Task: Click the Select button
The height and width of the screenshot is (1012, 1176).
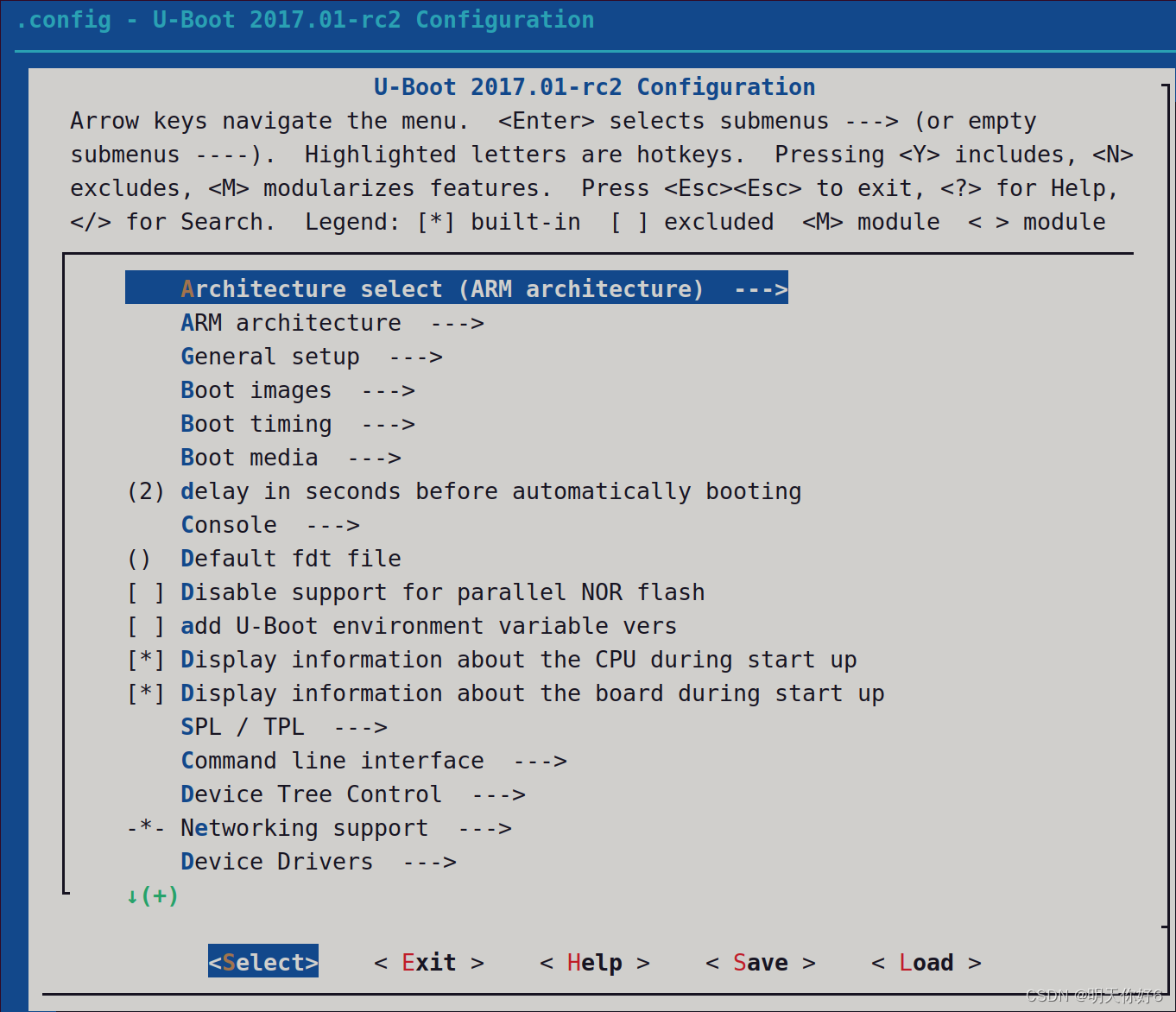Action: (263, 961)
